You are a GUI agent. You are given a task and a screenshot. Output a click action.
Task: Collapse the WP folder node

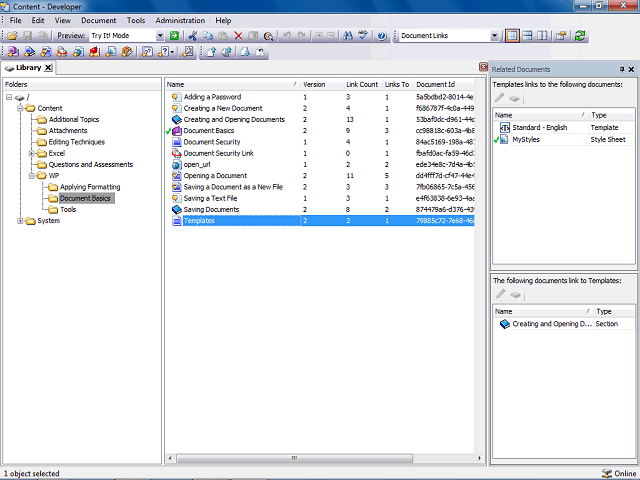(31, 176)
